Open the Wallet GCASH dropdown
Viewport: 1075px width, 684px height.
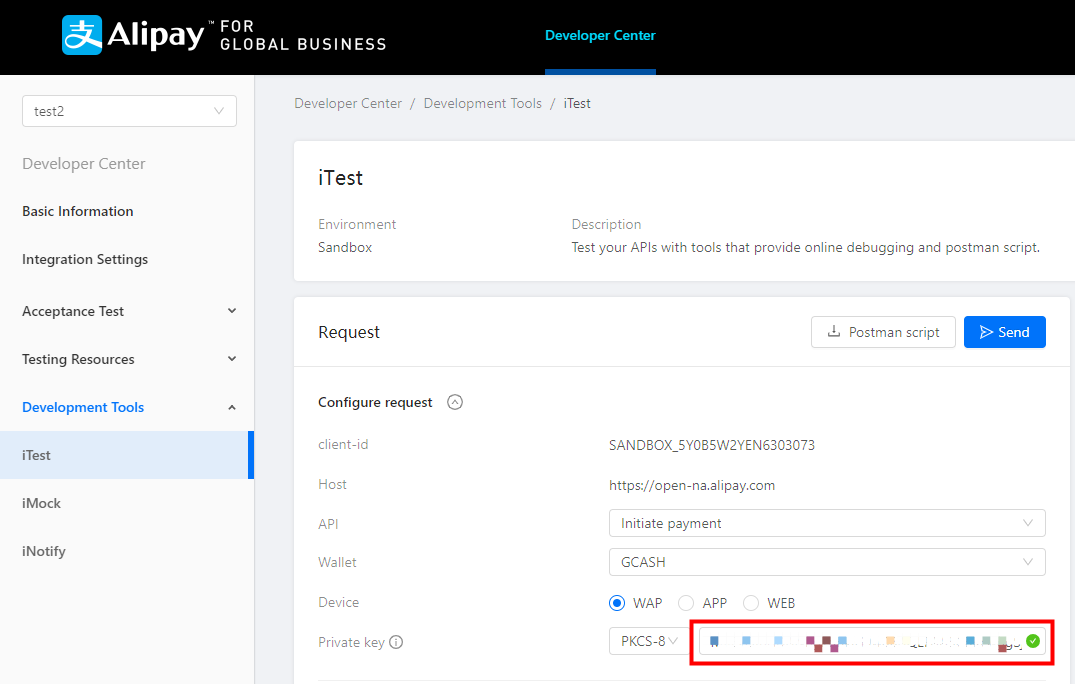click(826, 562)
